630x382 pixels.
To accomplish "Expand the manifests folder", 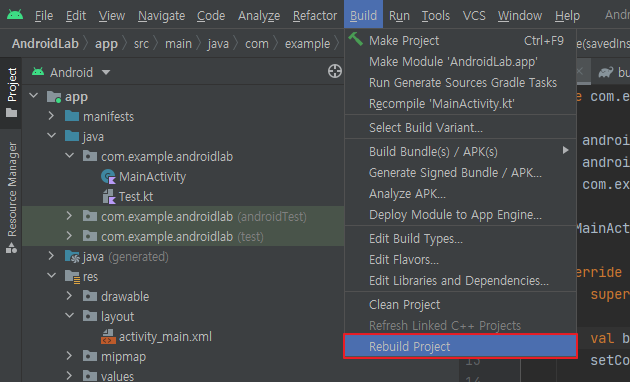I will (x=51, y=116).
